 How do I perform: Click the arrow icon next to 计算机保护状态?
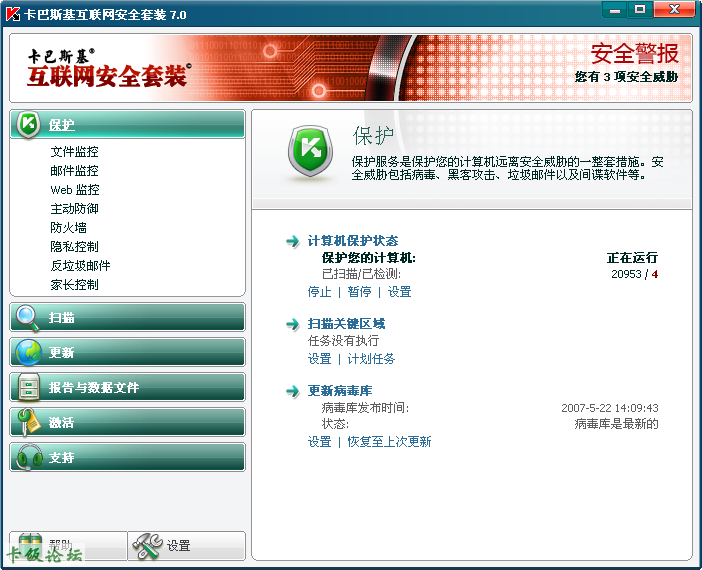tap(293, 241)
